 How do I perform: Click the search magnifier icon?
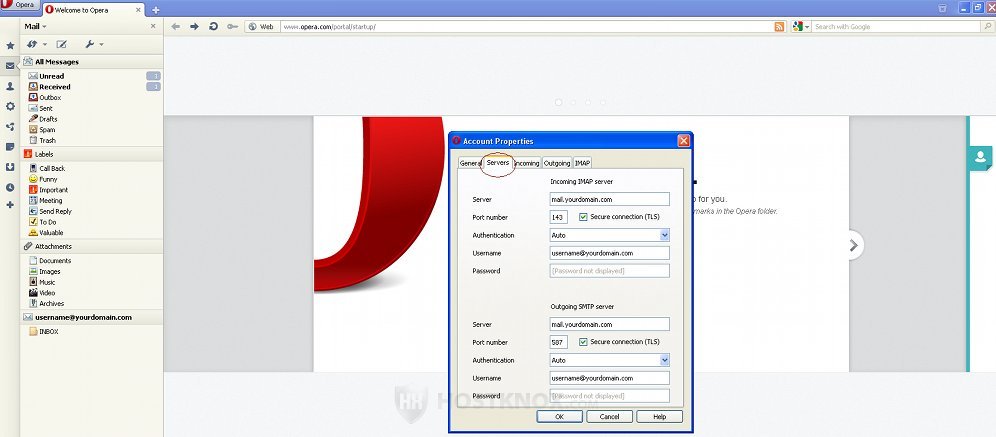[x=988, y=27]
